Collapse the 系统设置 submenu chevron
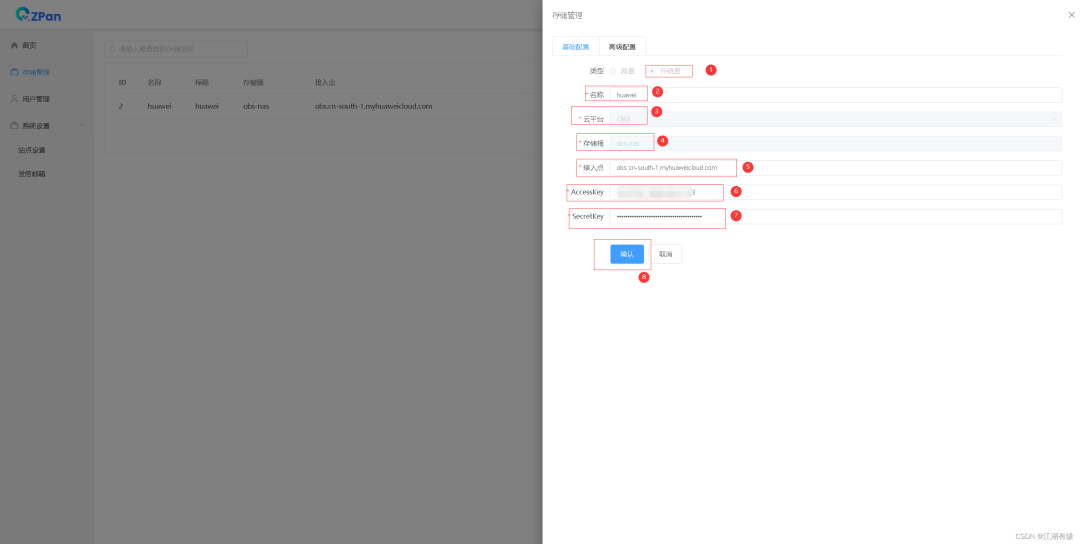 click(82, 126)
